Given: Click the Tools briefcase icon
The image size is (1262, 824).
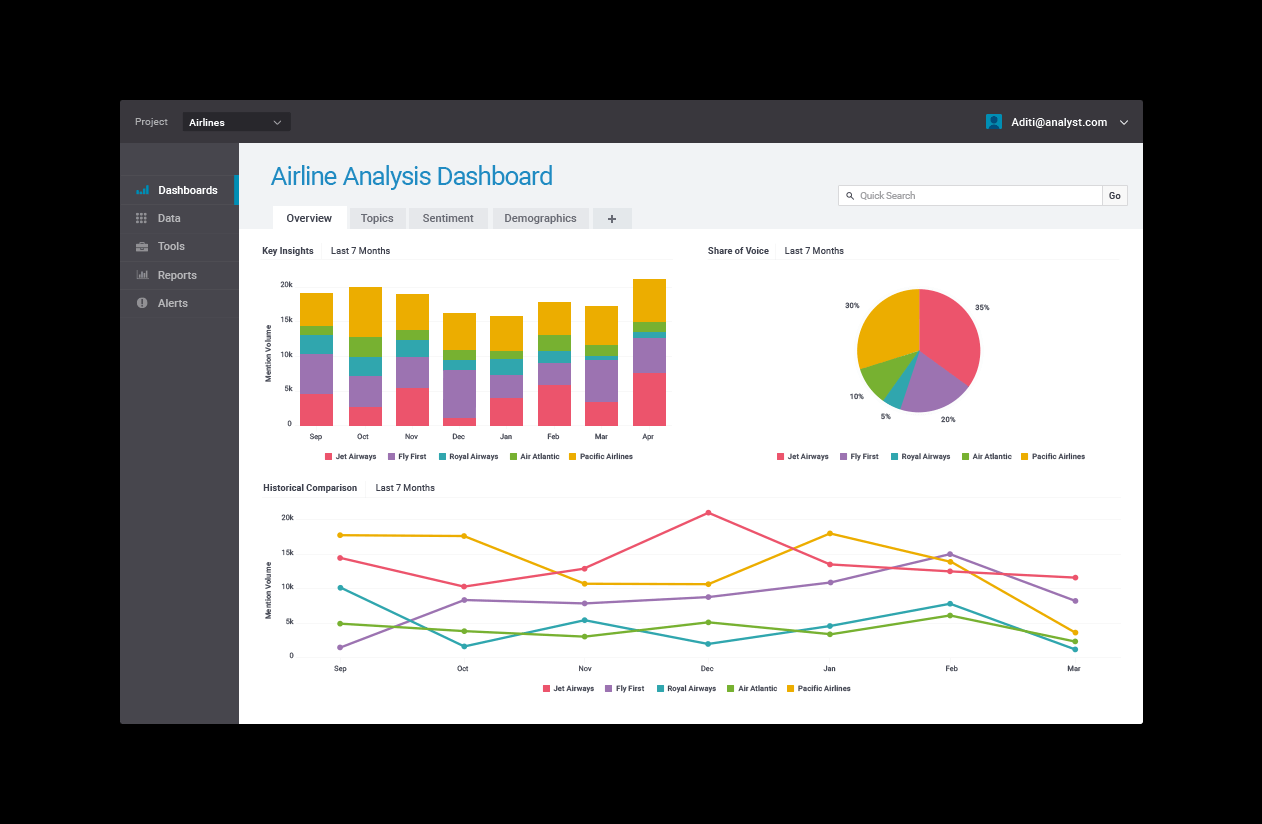Looking at the screenshot, I should 142,246.
